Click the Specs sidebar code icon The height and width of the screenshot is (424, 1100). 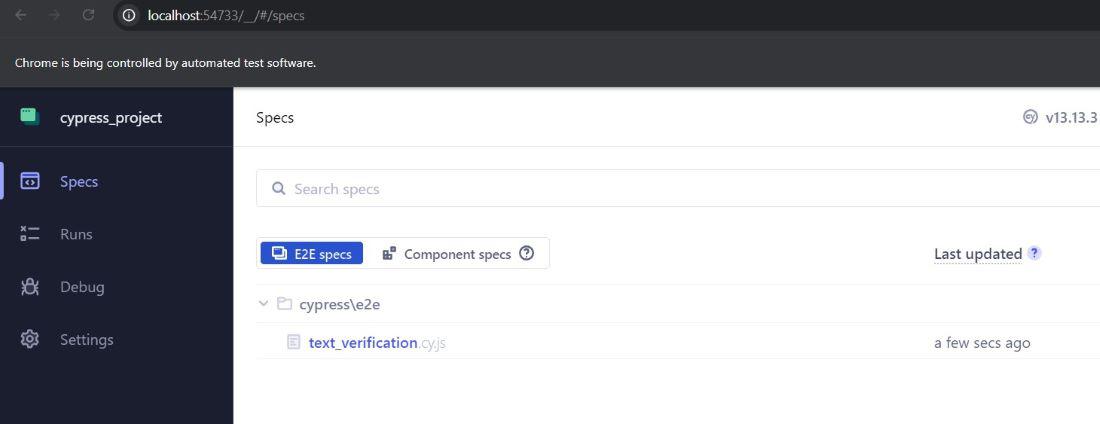tap(30, 181)
